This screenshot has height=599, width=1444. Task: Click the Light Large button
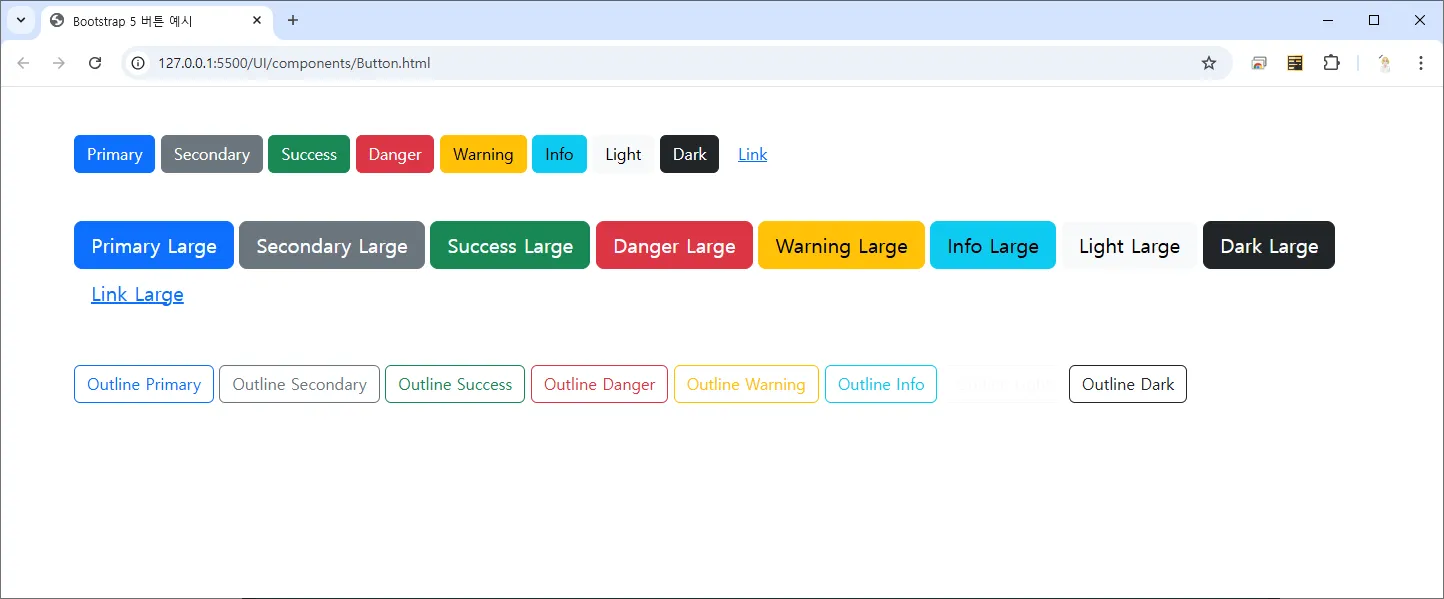click(1129, 245)
